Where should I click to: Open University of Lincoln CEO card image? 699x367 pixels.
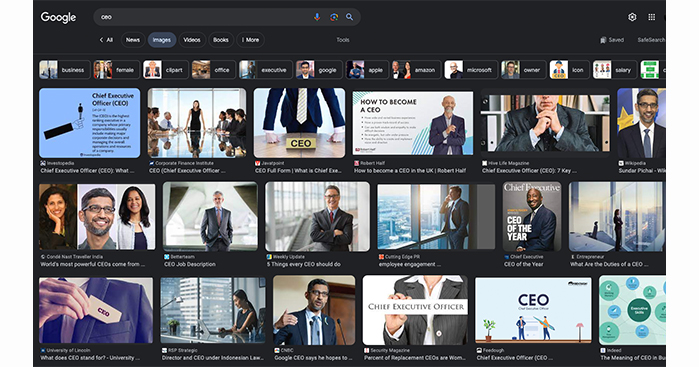[x=96, y=310]
